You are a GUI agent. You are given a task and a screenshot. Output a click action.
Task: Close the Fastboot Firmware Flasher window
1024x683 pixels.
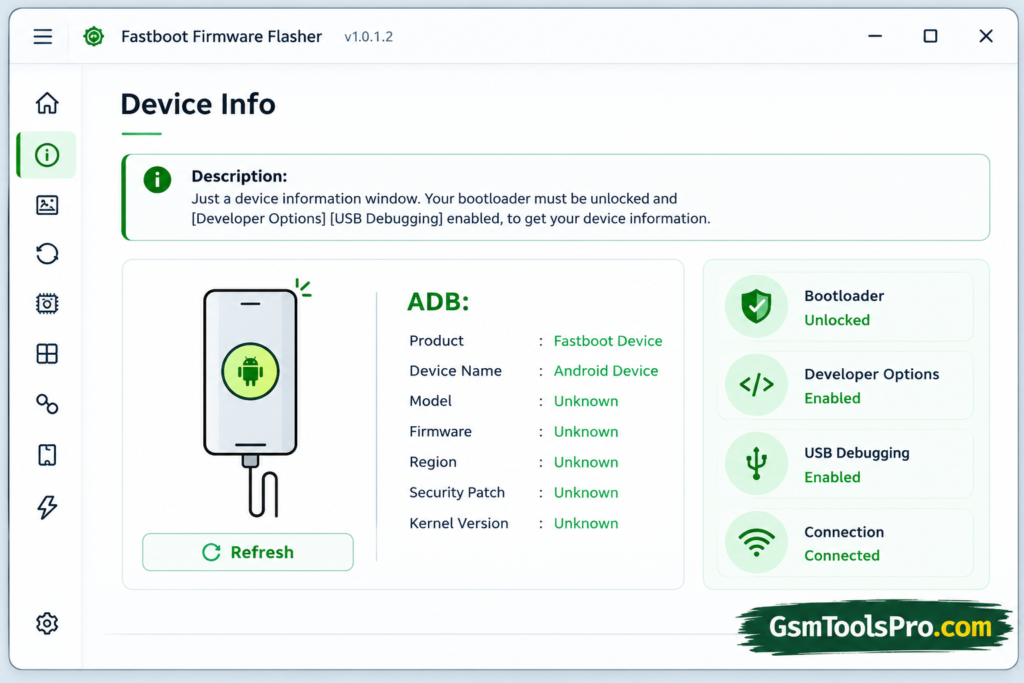pos(986,37)
